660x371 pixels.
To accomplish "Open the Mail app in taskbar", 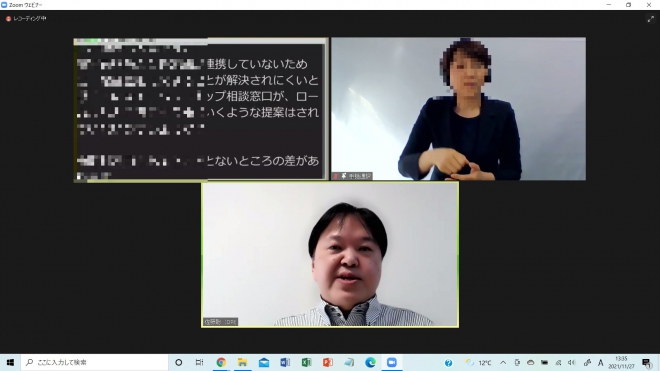I will 264,362.
